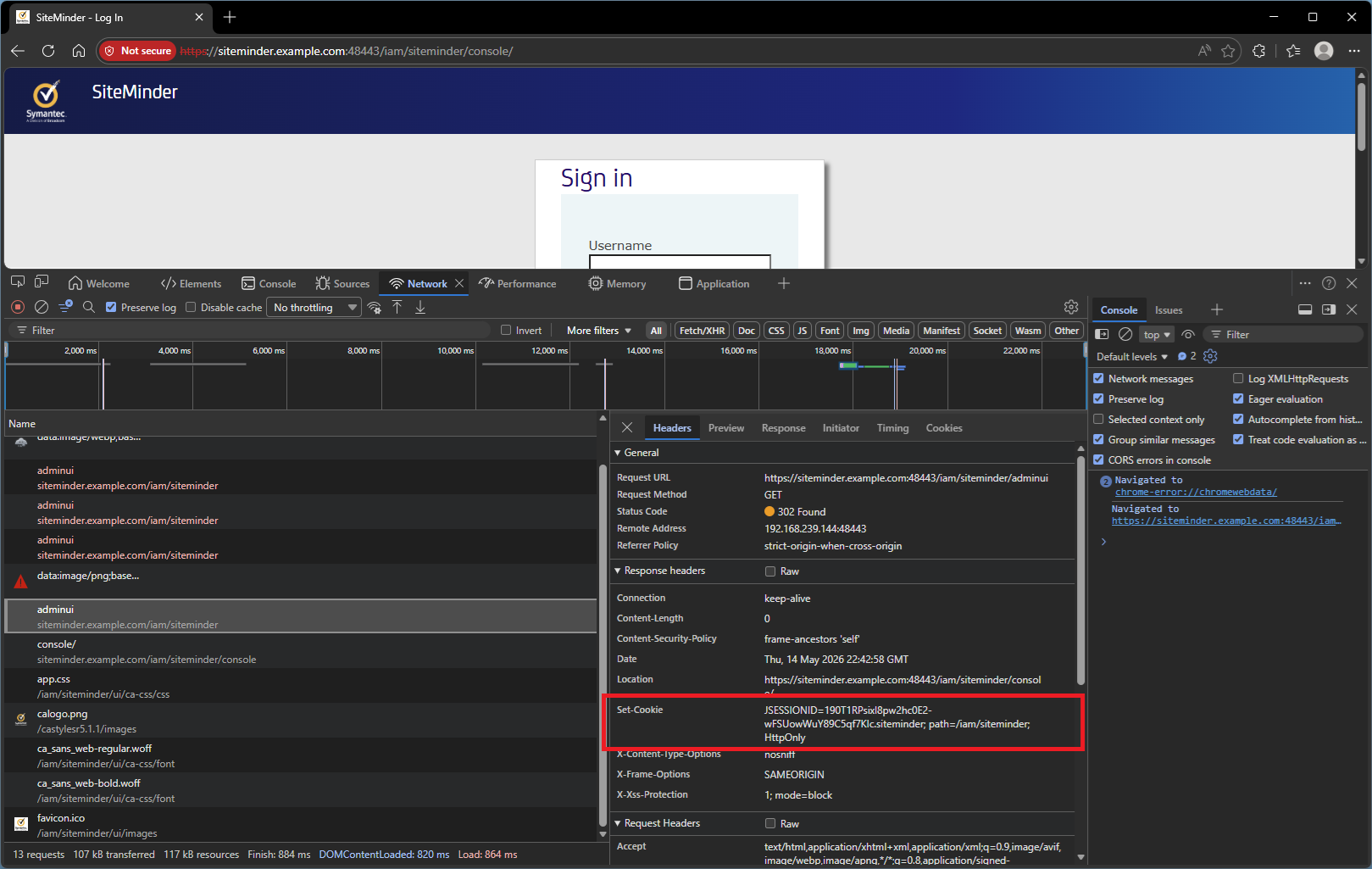
Task: Open the Issues drawer tab
Action: coord(1169,310)
